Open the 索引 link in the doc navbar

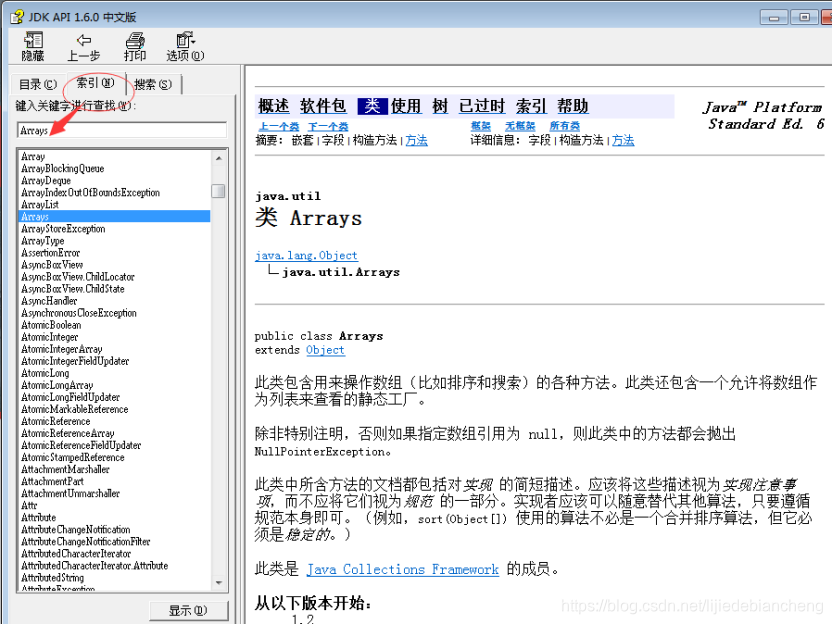click(x=531, y=106)
